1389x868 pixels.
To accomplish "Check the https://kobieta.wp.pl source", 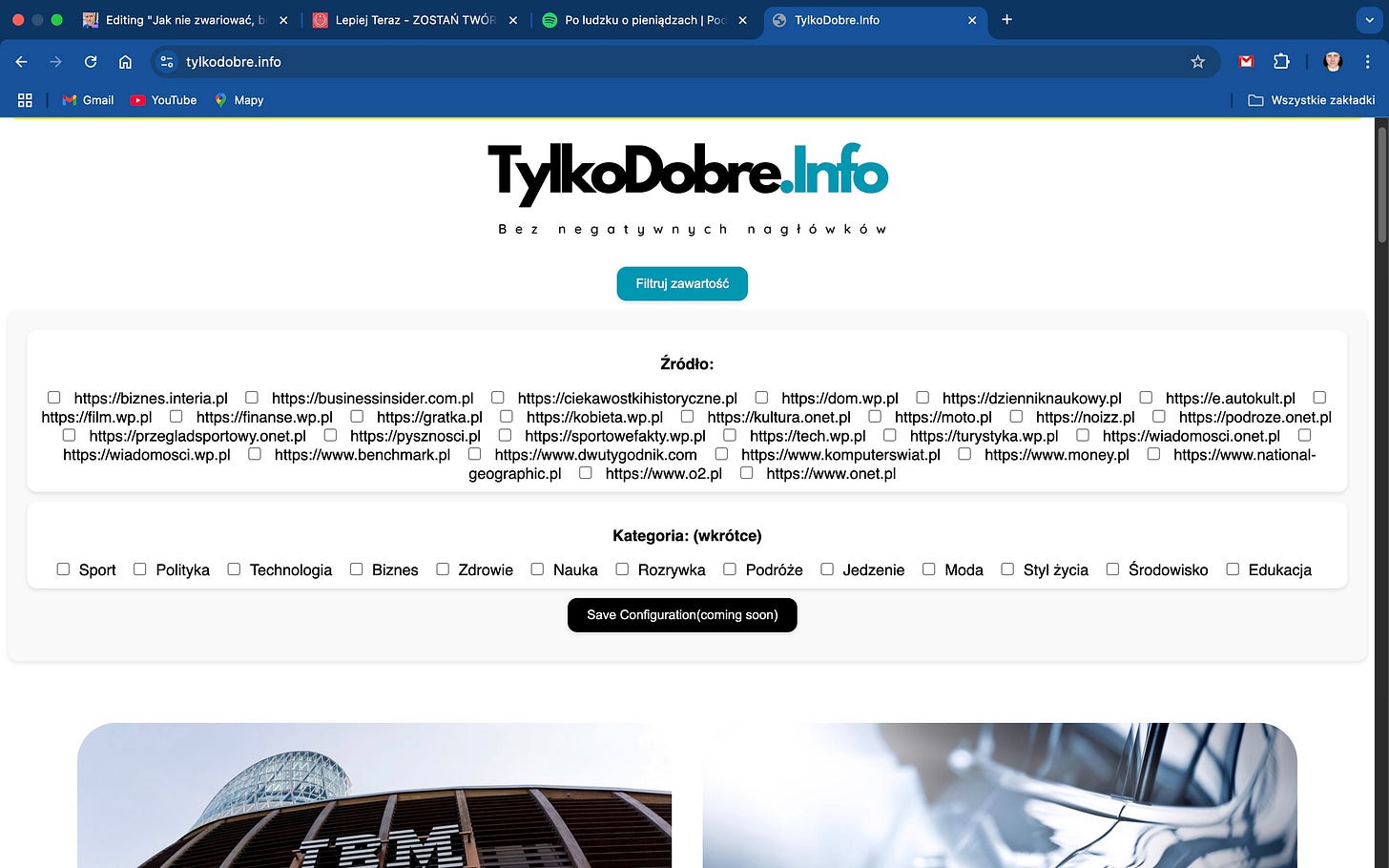I will [x=507, y=416].
